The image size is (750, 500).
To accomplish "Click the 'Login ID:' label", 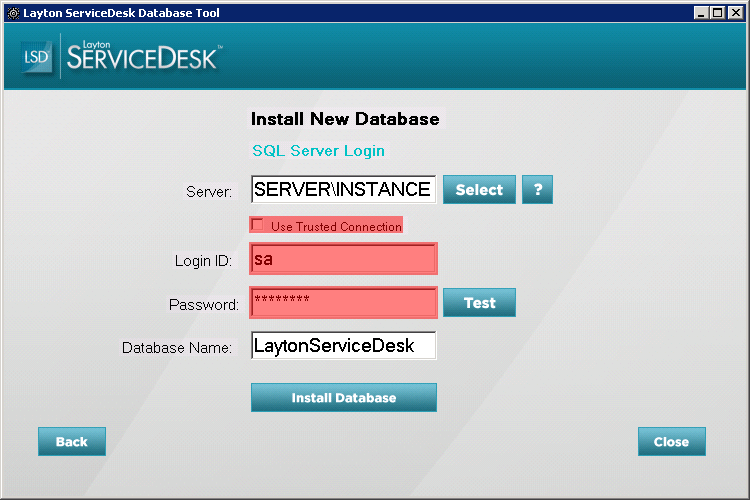I will 203,261.
